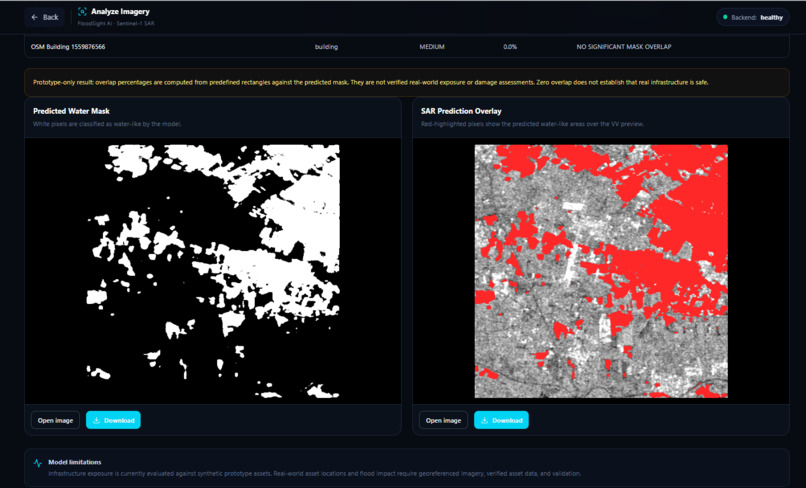Click the Analyze Imagery scan icon
Viewport: 806px width, 488px height.
tap(82, 11)
